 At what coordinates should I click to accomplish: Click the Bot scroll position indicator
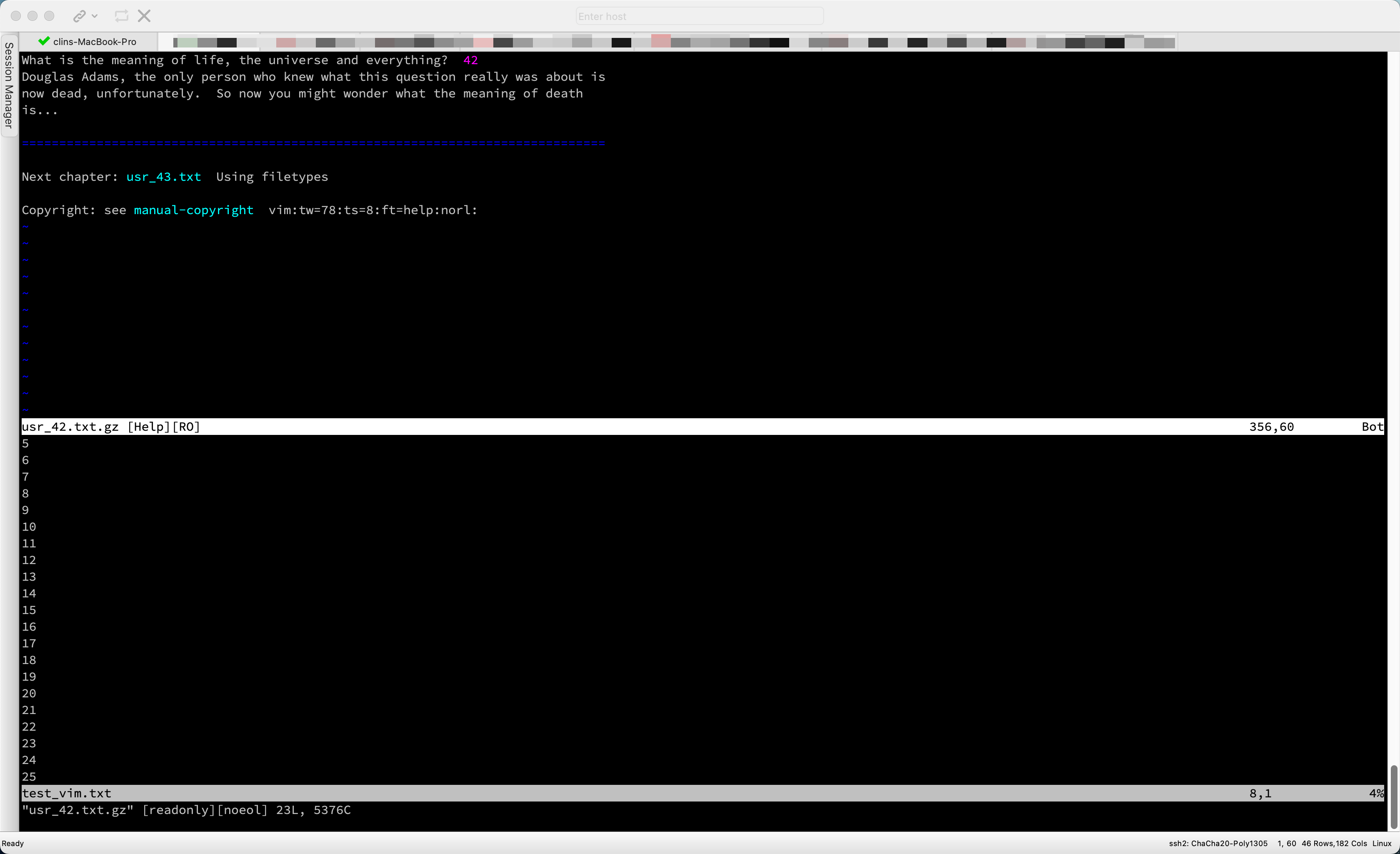(x=1372, y=427)
